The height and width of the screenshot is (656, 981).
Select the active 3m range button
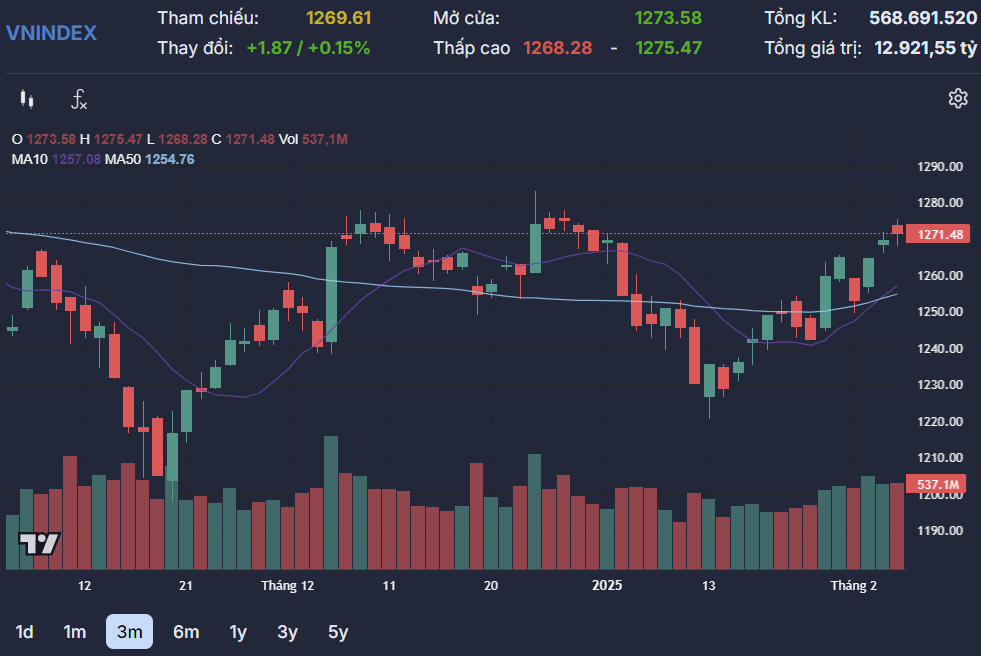click(x=129, y=632)
